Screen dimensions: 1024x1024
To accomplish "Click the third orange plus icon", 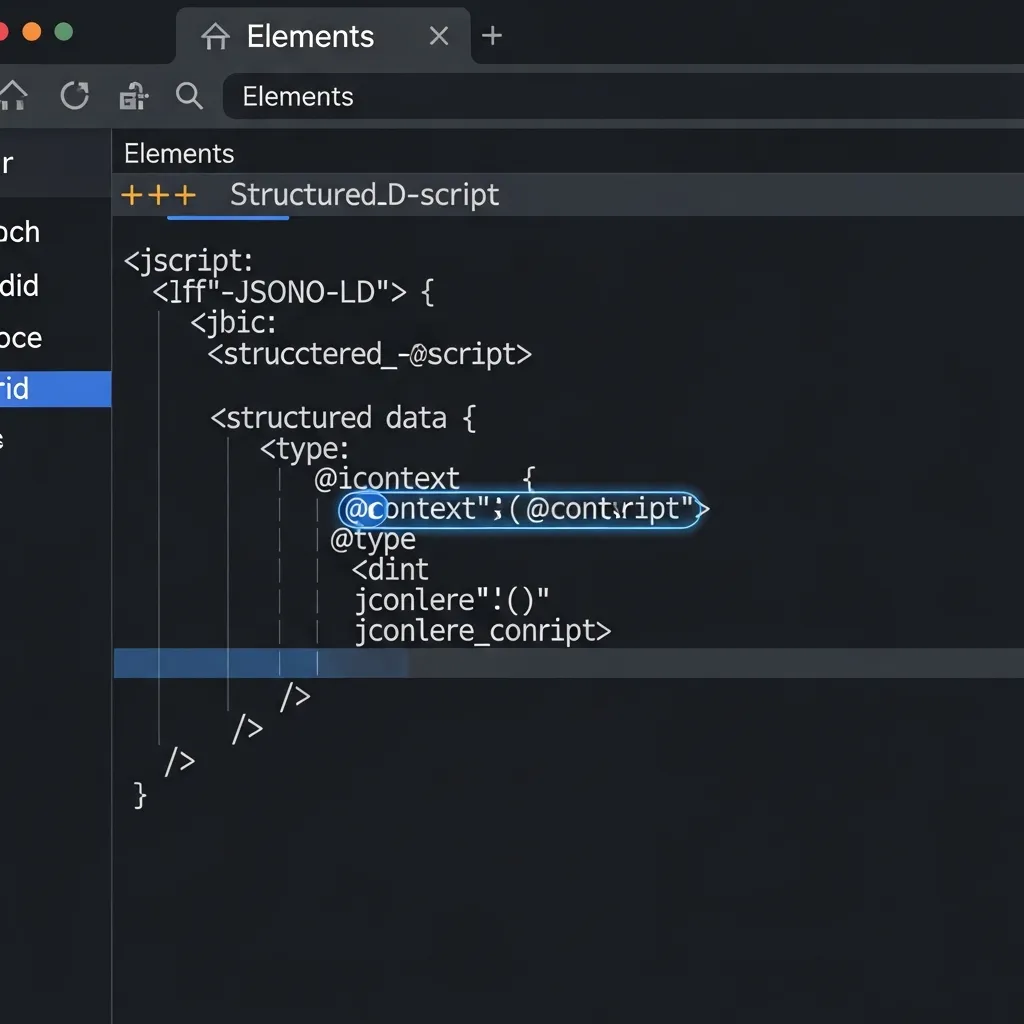I will coord(186,195).
